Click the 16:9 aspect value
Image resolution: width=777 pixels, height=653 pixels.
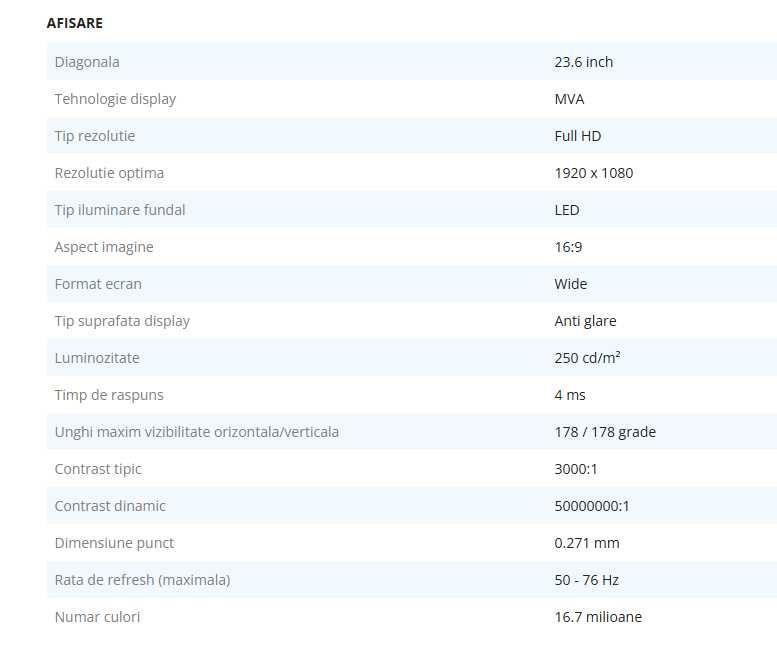tap(568, 247)
